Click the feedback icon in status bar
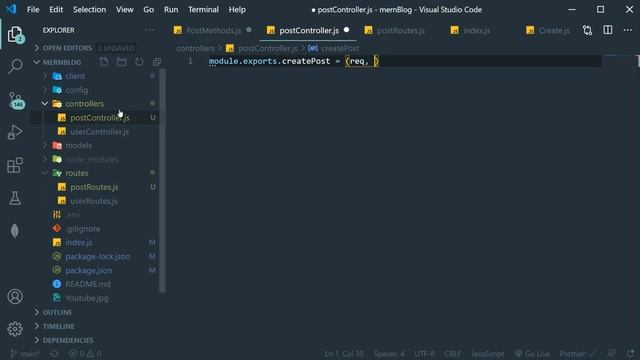The height and width of the screenshot is (360, 640). (x=611, y=354)
